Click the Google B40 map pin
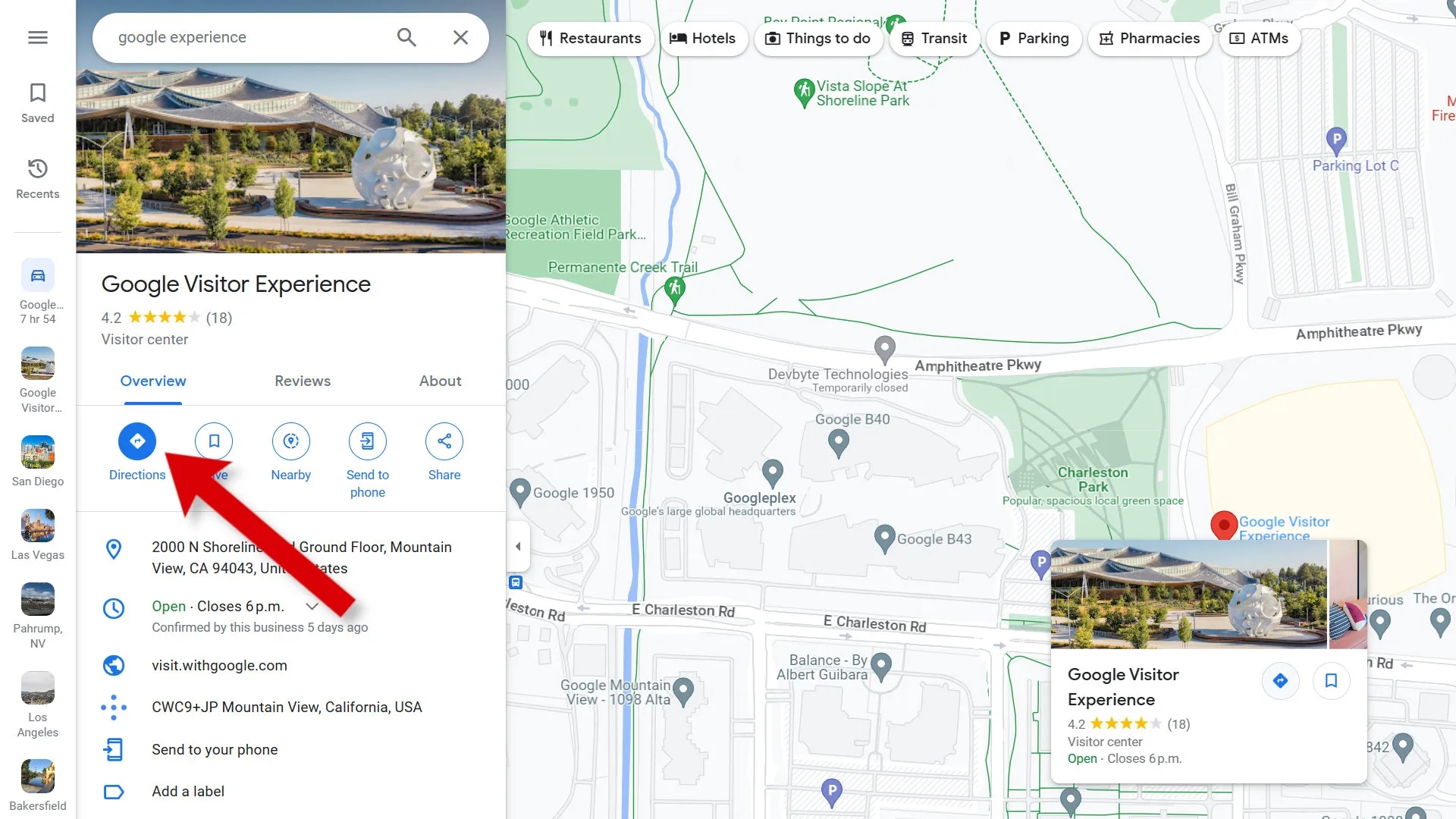This screenshot has width=1456, height=819. click(838, 443)
